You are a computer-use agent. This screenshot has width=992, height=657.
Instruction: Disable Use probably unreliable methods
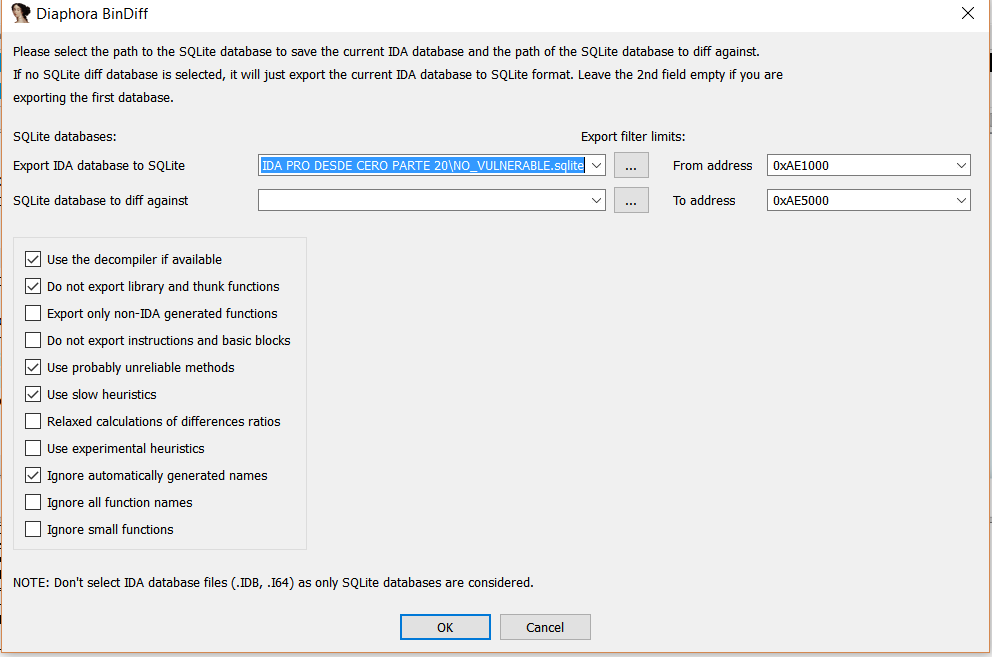coord(33,368)
